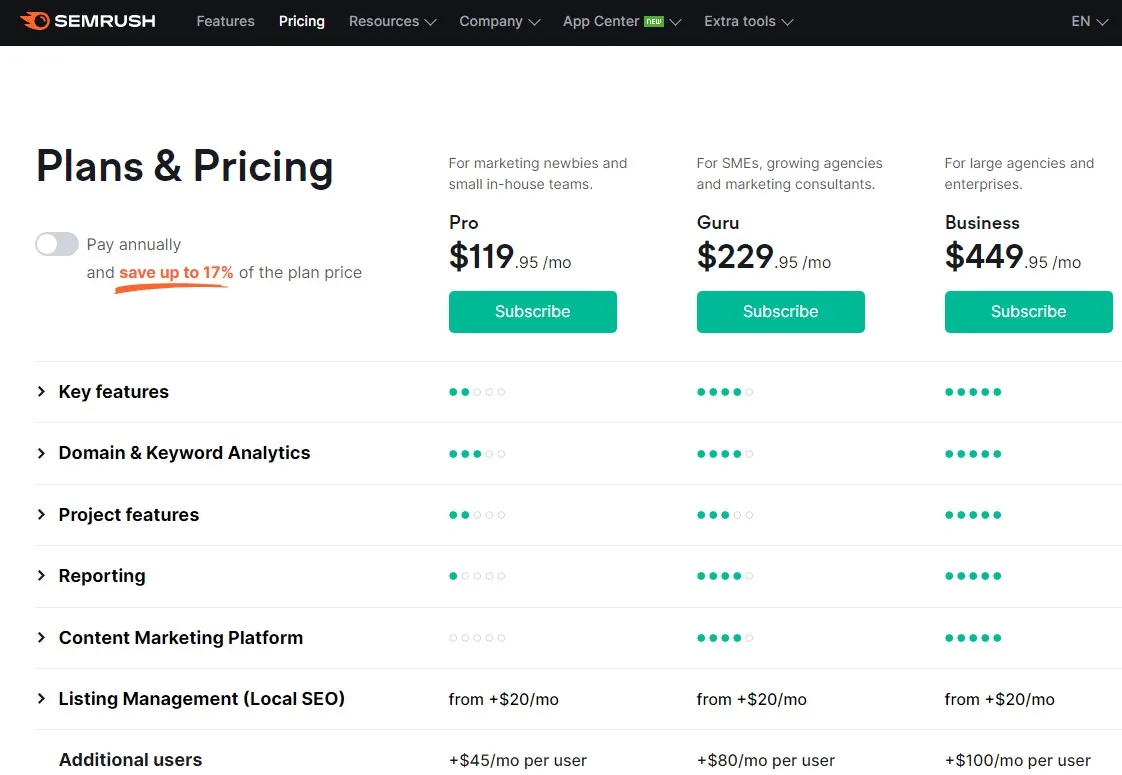This screenshot has height=775, width=1122.
Task: Click '+$45/mo per user' value
Action: coord(518,760)
